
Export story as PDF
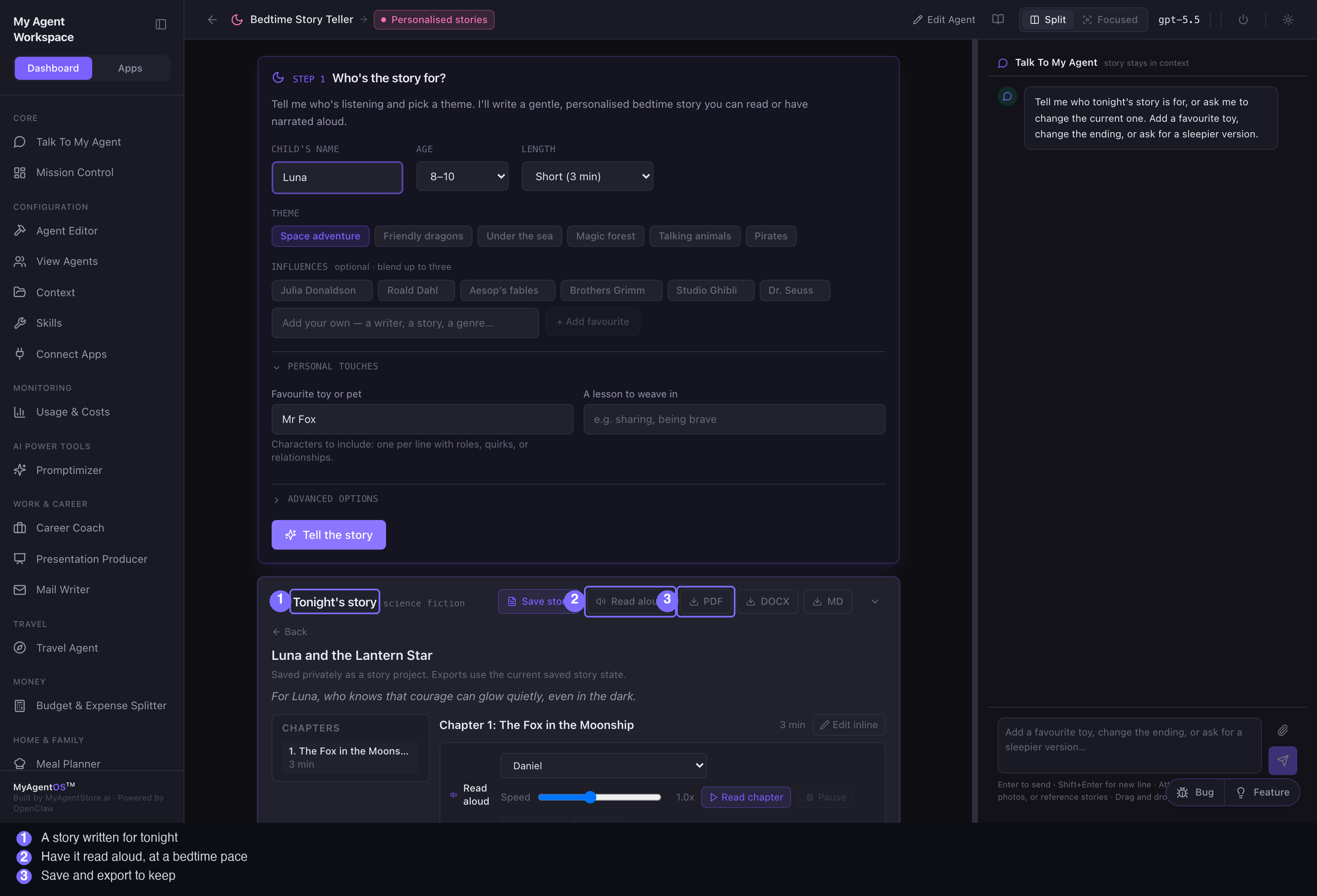(706, 601)
